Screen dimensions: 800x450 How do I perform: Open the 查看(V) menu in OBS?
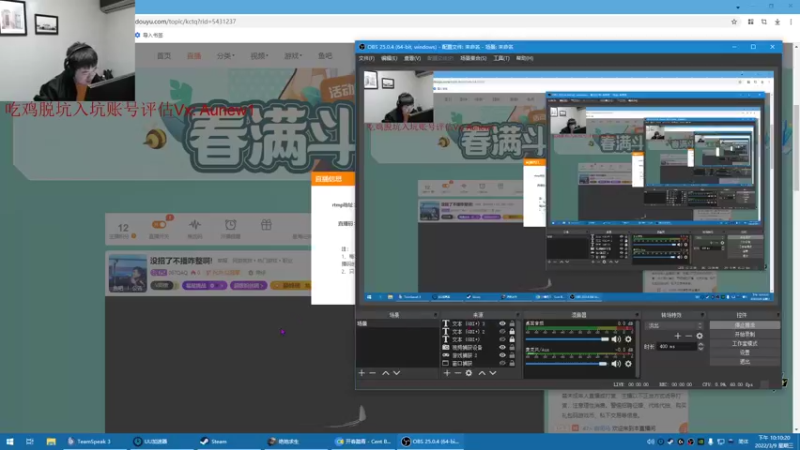click(x=412, y=59)
